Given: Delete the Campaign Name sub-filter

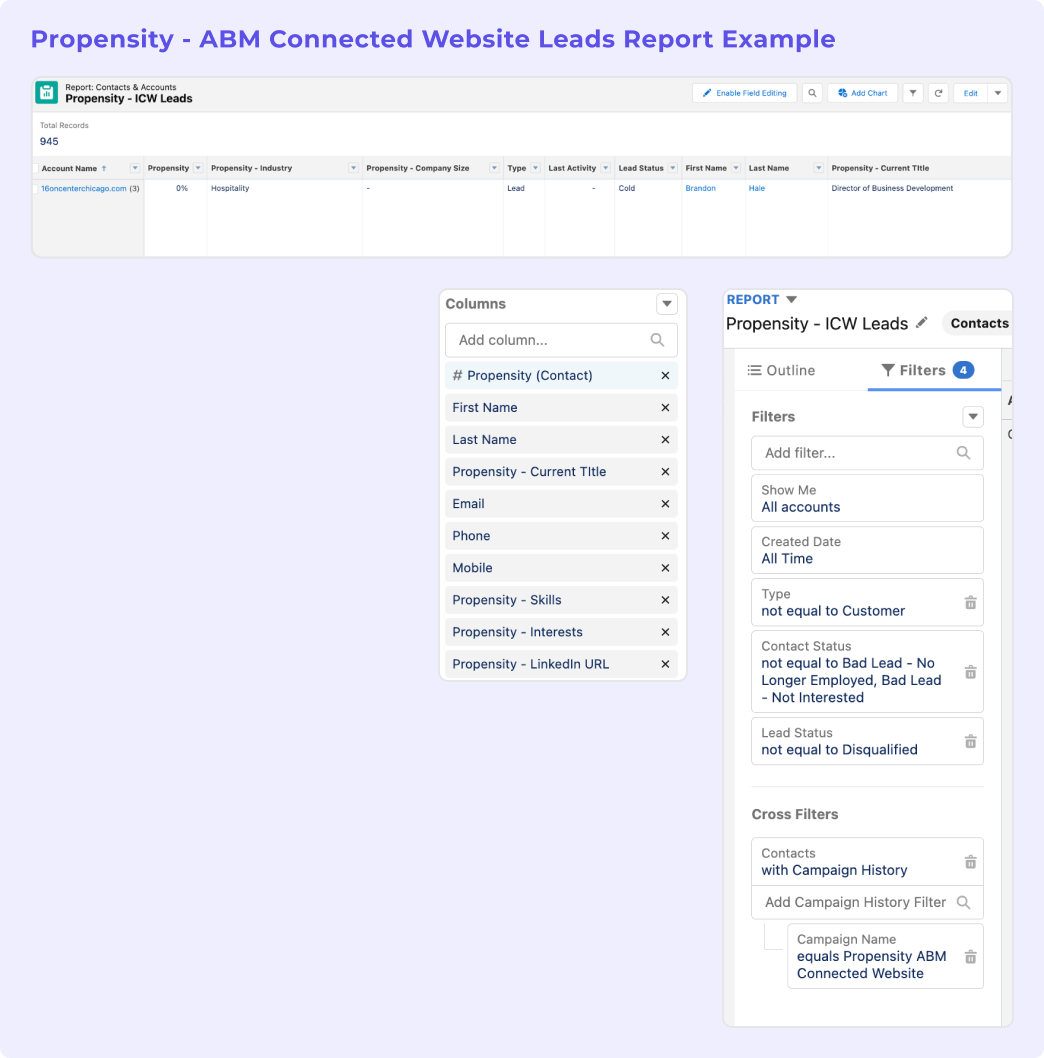Looking at the screenshot, I should (970, 957).
